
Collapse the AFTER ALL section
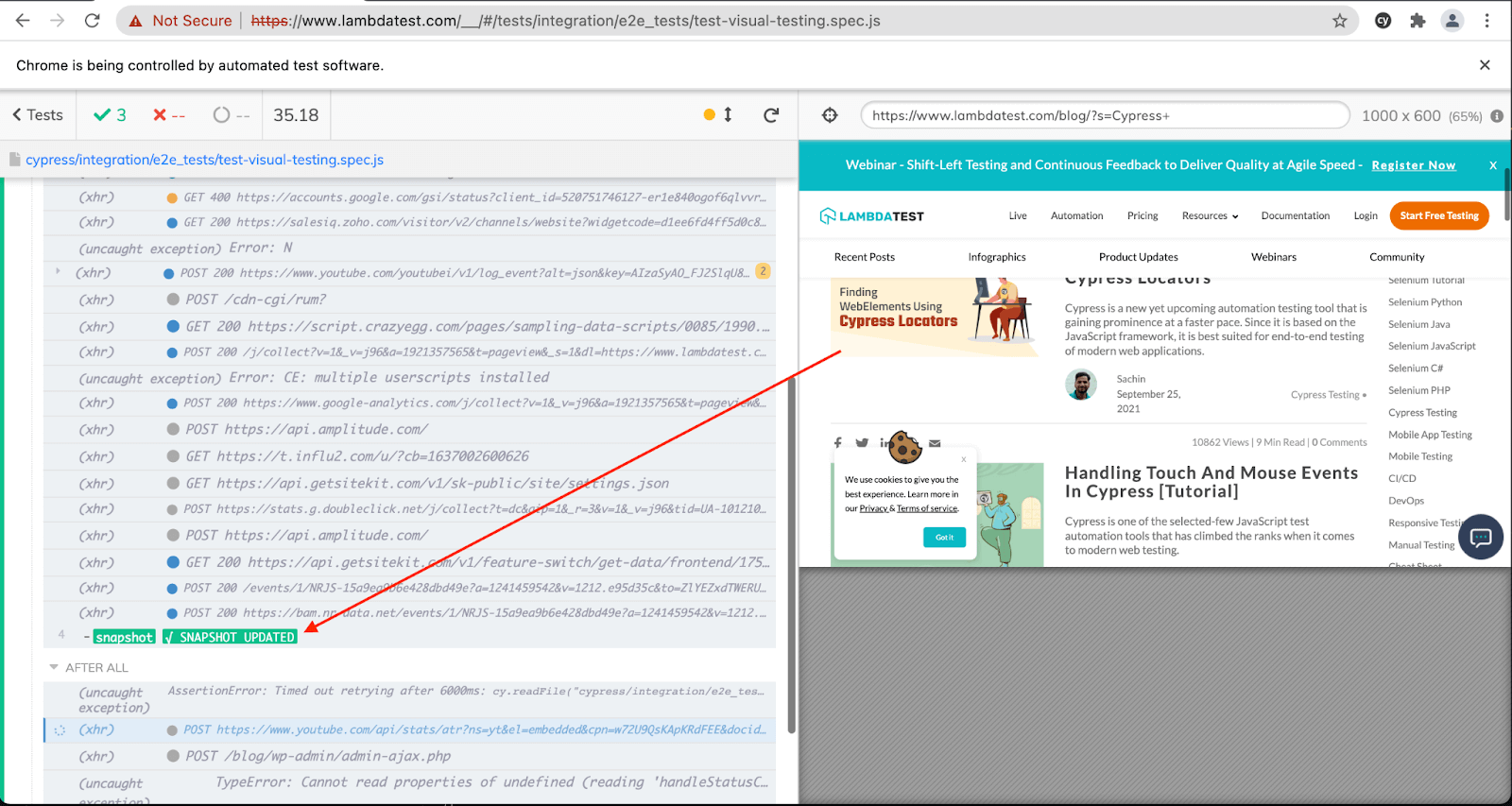pyautogui.click(x=88, y=667)
